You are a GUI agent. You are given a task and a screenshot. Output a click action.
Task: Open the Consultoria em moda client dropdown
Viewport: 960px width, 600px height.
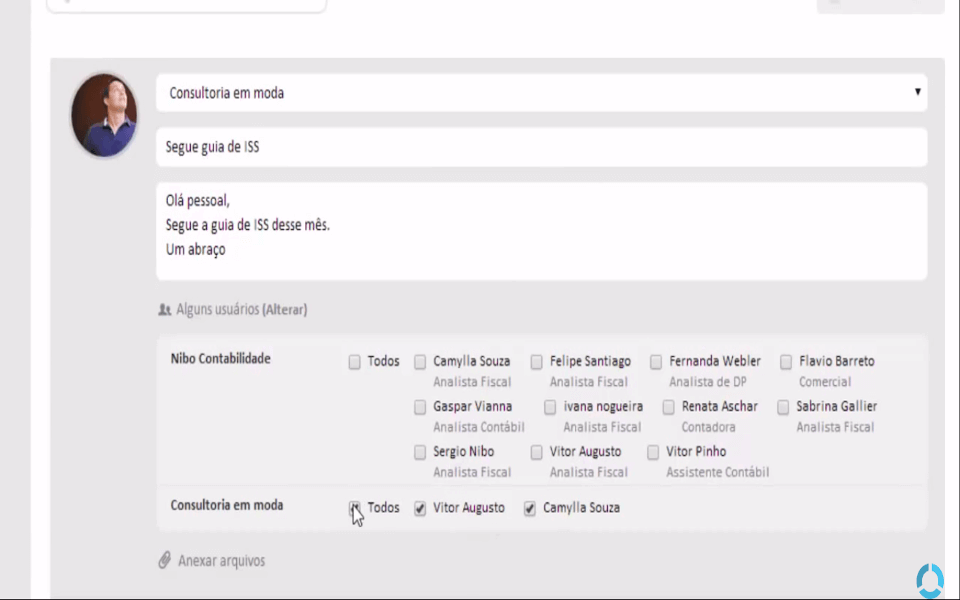coord(541,93)
